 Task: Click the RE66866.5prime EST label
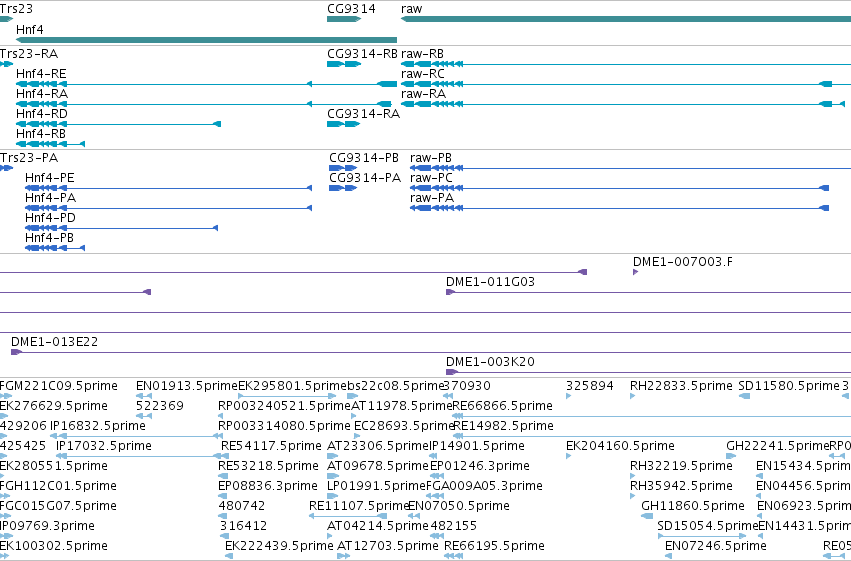pyautogui.click(x=503, y=406)
